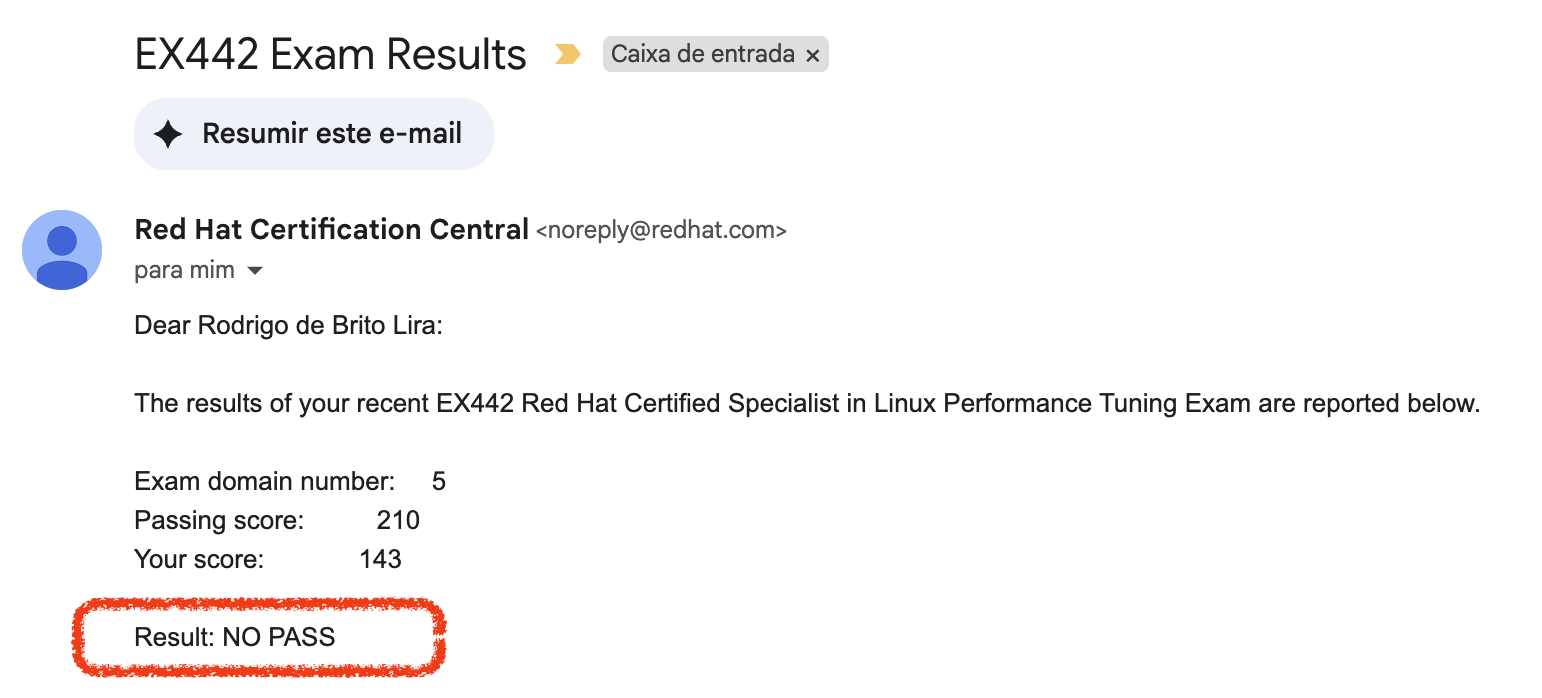Click the passing score value 210
Image resolution: width=1542 pixels, height=698 pixels.
(398, 520)
